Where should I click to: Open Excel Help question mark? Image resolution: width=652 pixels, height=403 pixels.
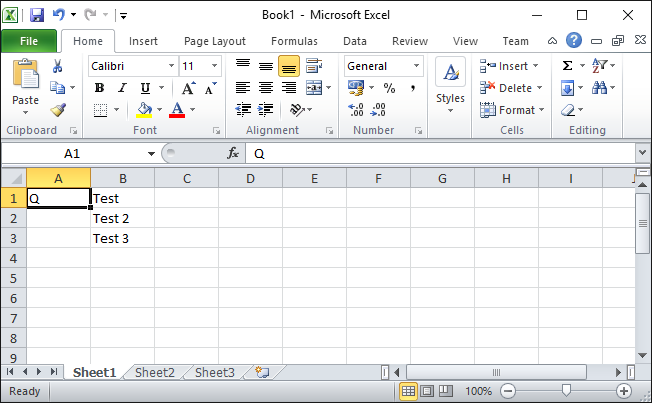click(x=574, y=40)
